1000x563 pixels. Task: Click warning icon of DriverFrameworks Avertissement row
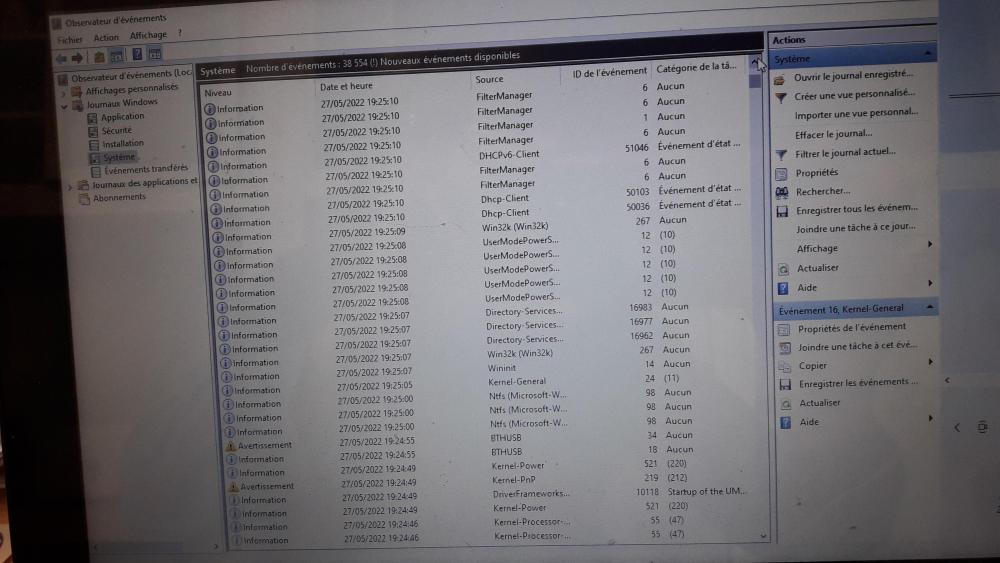pyautogui.click(x=233, y=487)
